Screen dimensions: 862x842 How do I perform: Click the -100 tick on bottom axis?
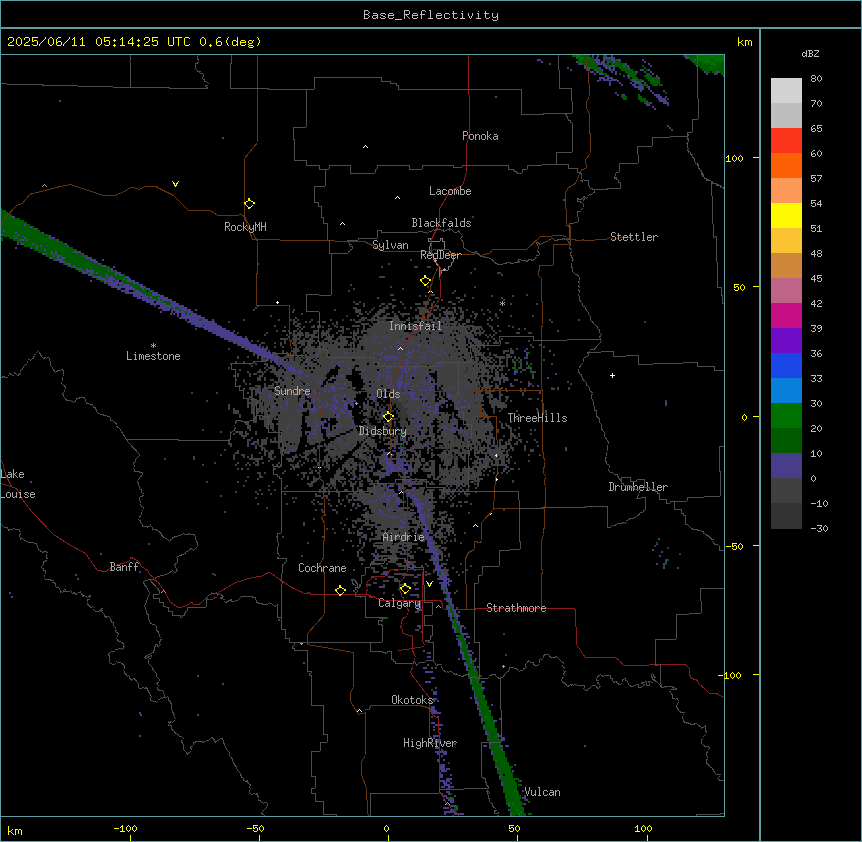(x=125, y=828)
